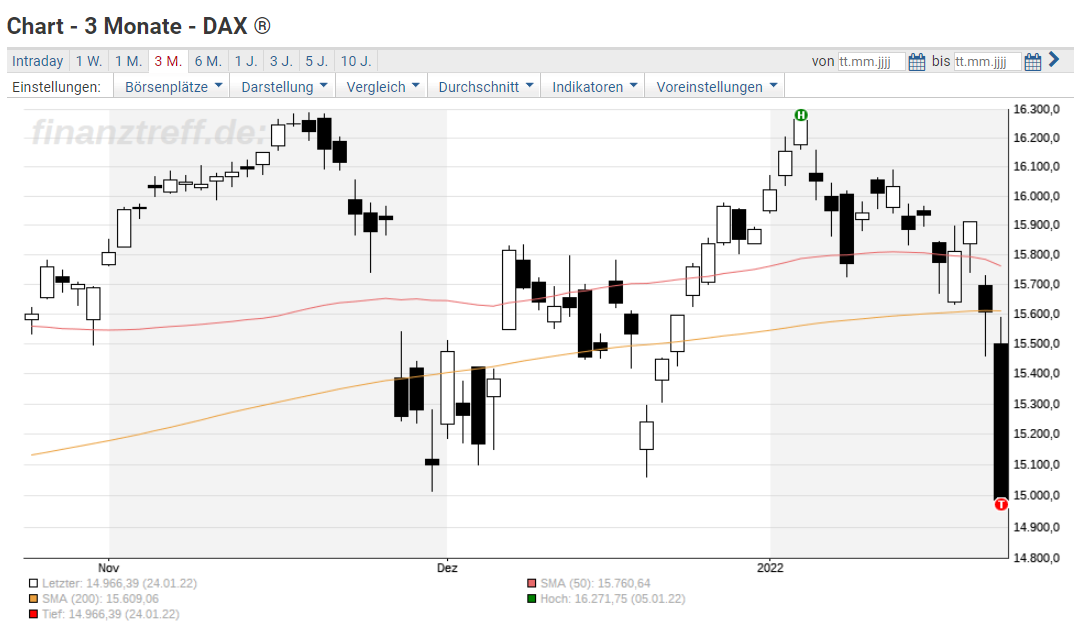1079x628 pixels.
Task: Click the pink SMA (50) legend swatch
Action: tap(531, 583)
